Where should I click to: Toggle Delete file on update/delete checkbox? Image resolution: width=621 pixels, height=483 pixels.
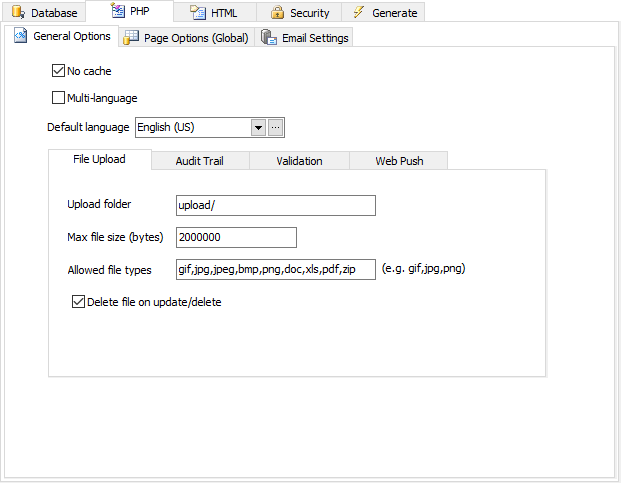click(x=79, y=301)
